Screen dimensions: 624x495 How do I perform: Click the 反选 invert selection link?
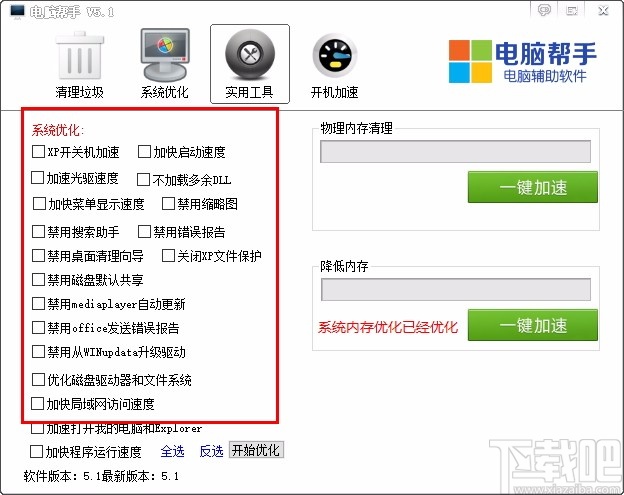tap(211, 451)
